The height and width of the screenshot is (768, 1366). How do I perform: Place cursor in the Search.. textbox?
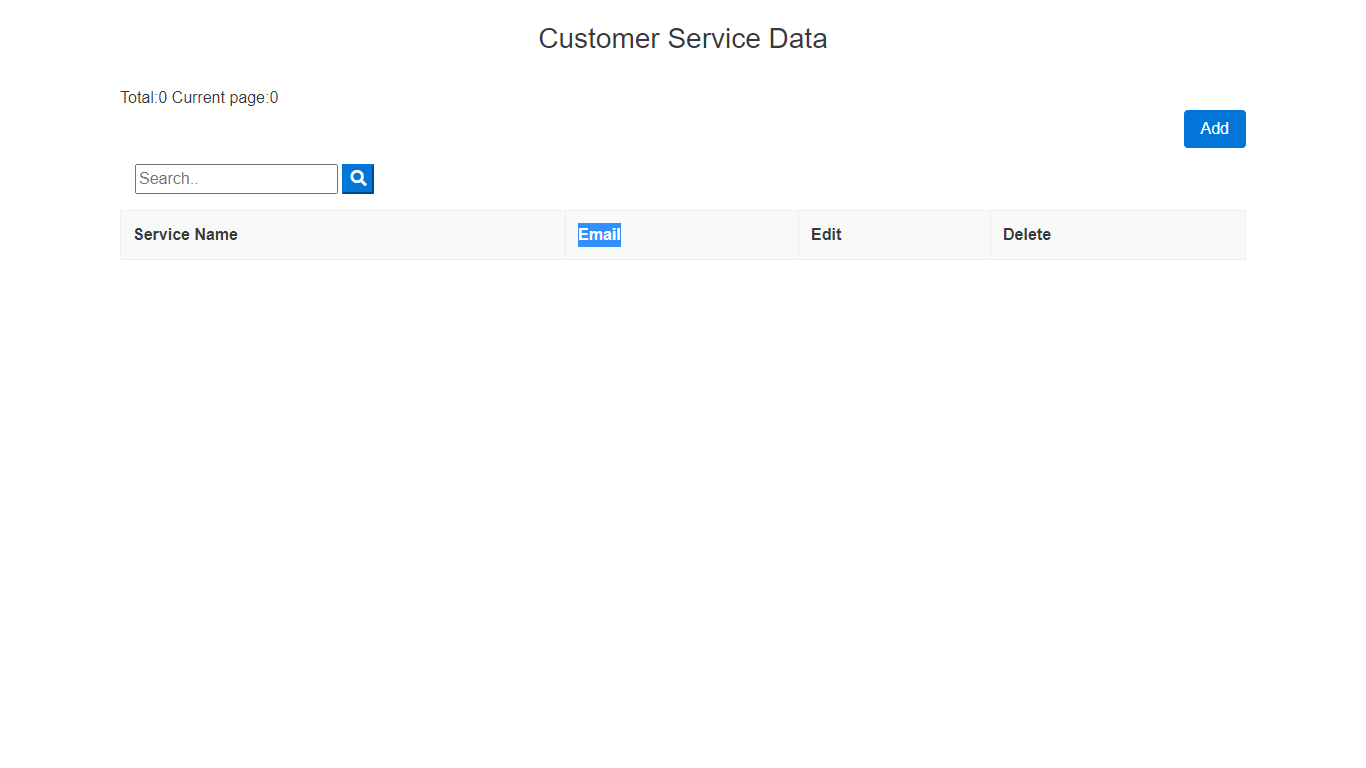(236, 179)
